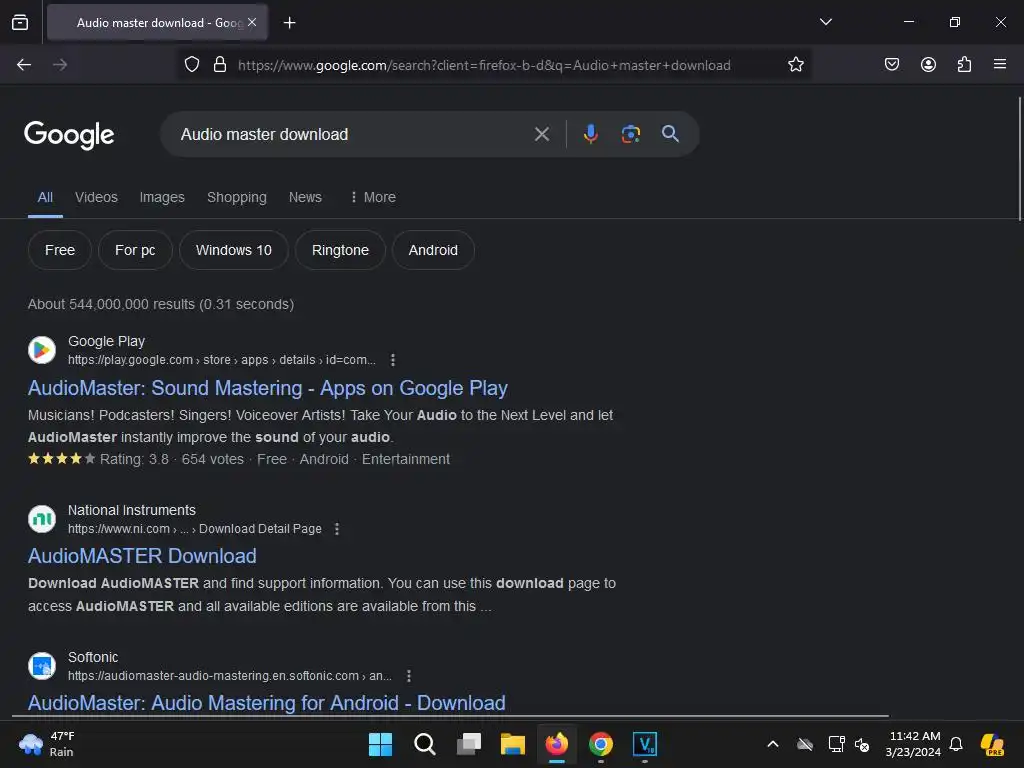Screen dimensions: 1024x768
Task: Open the Extensions puzzle icon
Action: click(x=964, y=64)
